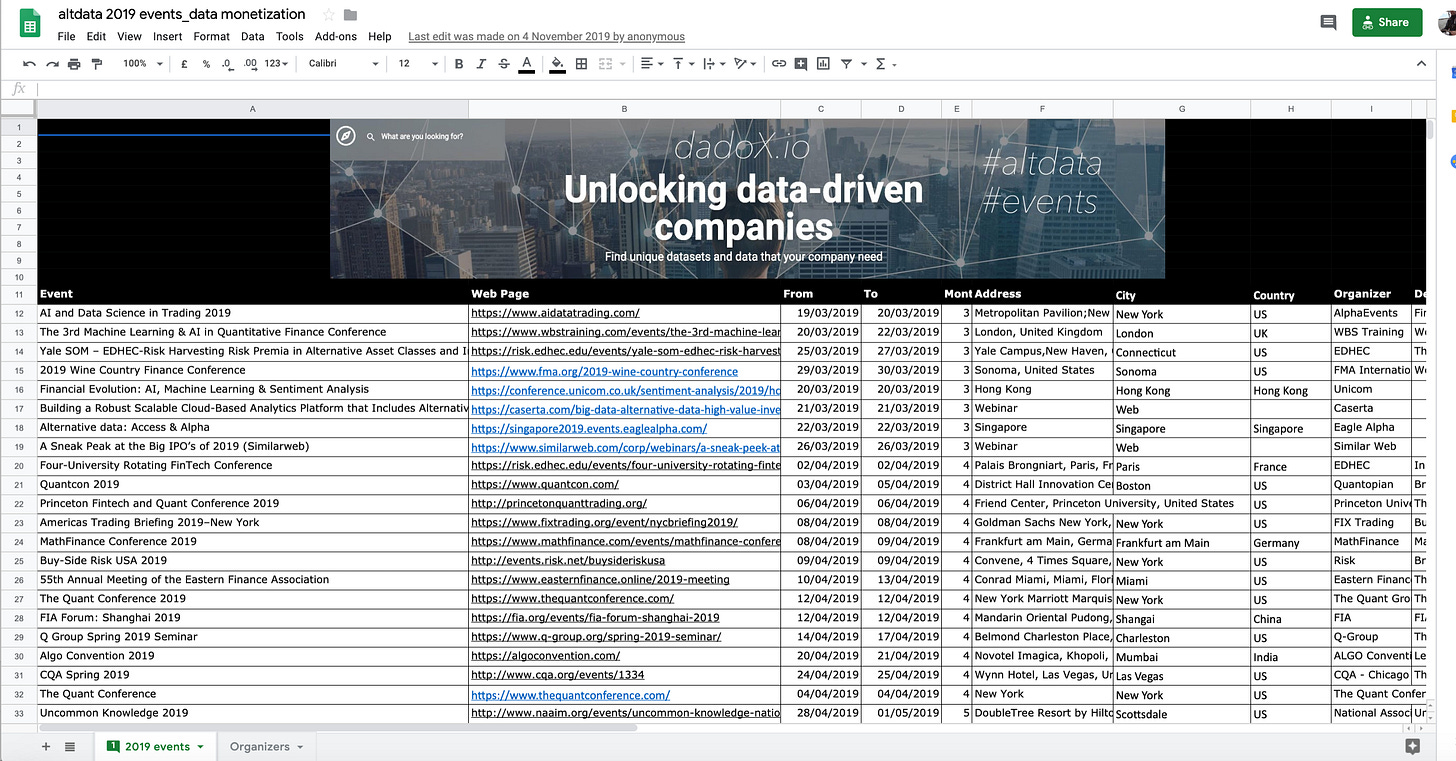This screenshot has height=761, width=1456.
Task: Select the Paint format tool
Action: [97, 64]
